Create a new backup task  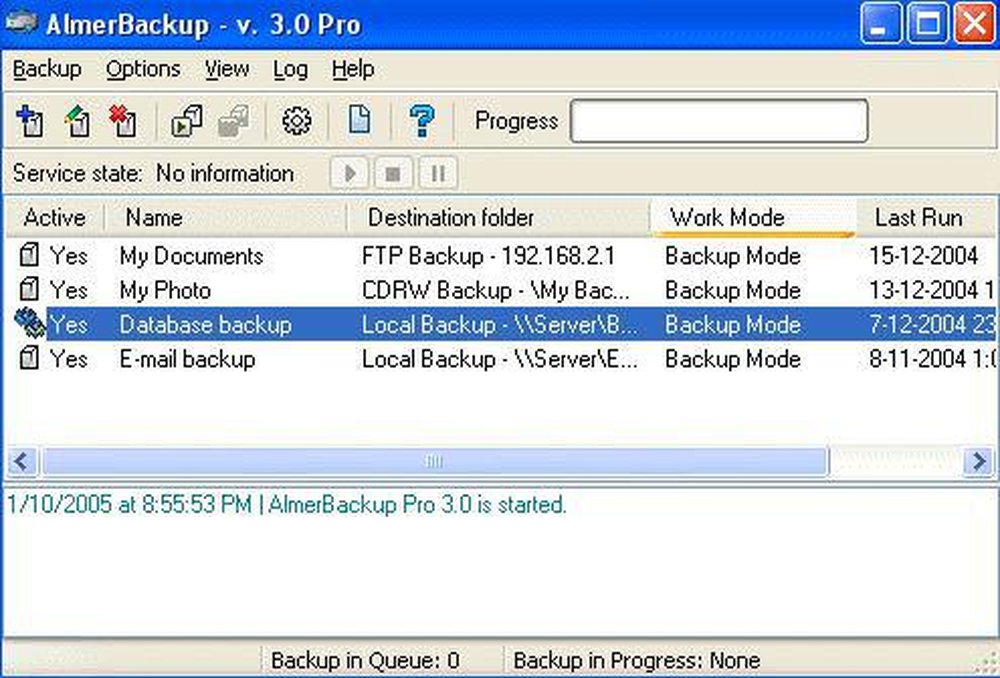(30, 120)
